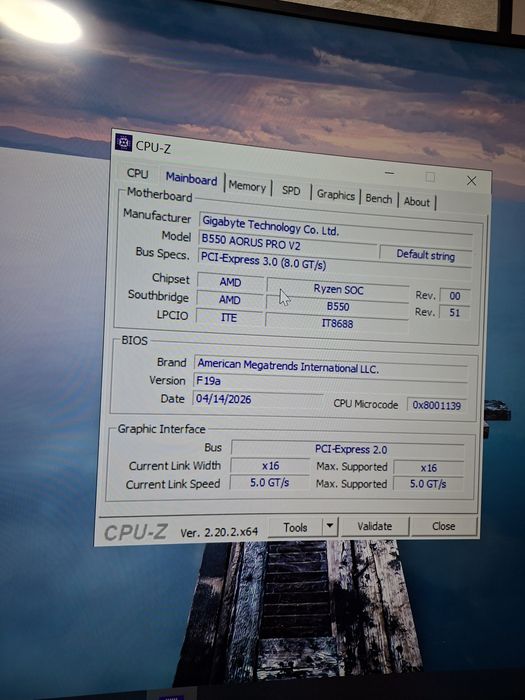Image resolution: width=525 pixels, height=700 pixels.
Task: Click the southbridge Rev. 51 value
Action: point(454,312)
